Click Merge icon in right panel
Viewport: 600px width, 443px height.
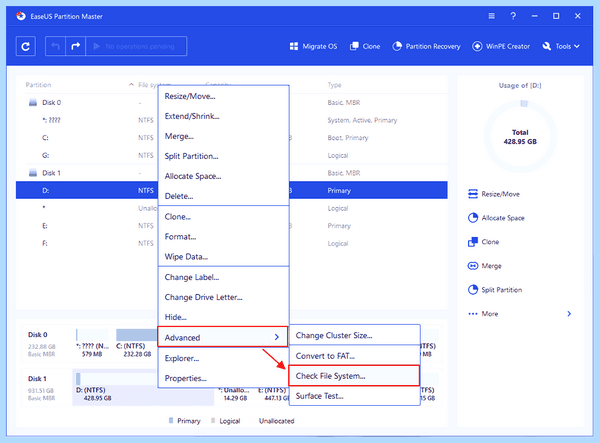point(473,266)
